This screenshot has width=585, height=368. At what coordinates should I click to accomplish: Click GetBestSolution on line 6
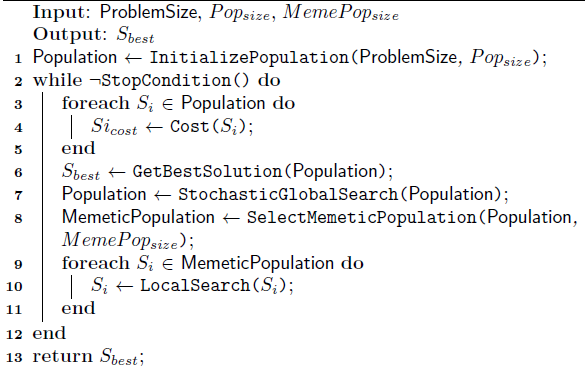[x=207, y=172]
